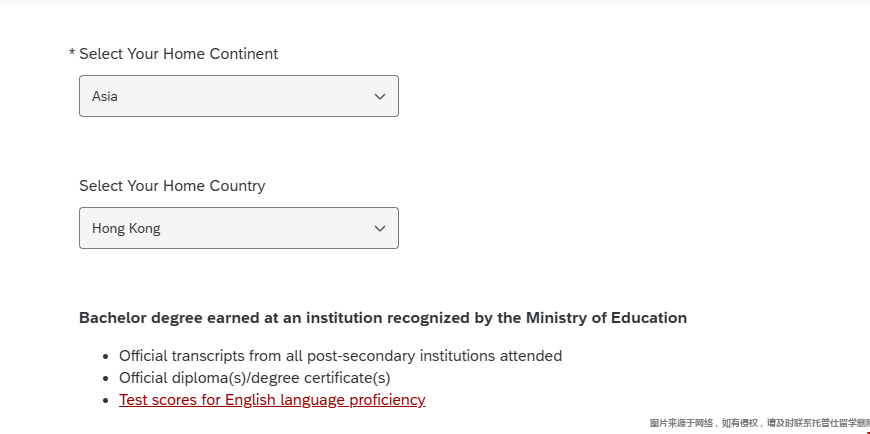Click the bullet point before Test scores link

coord(108,401)
